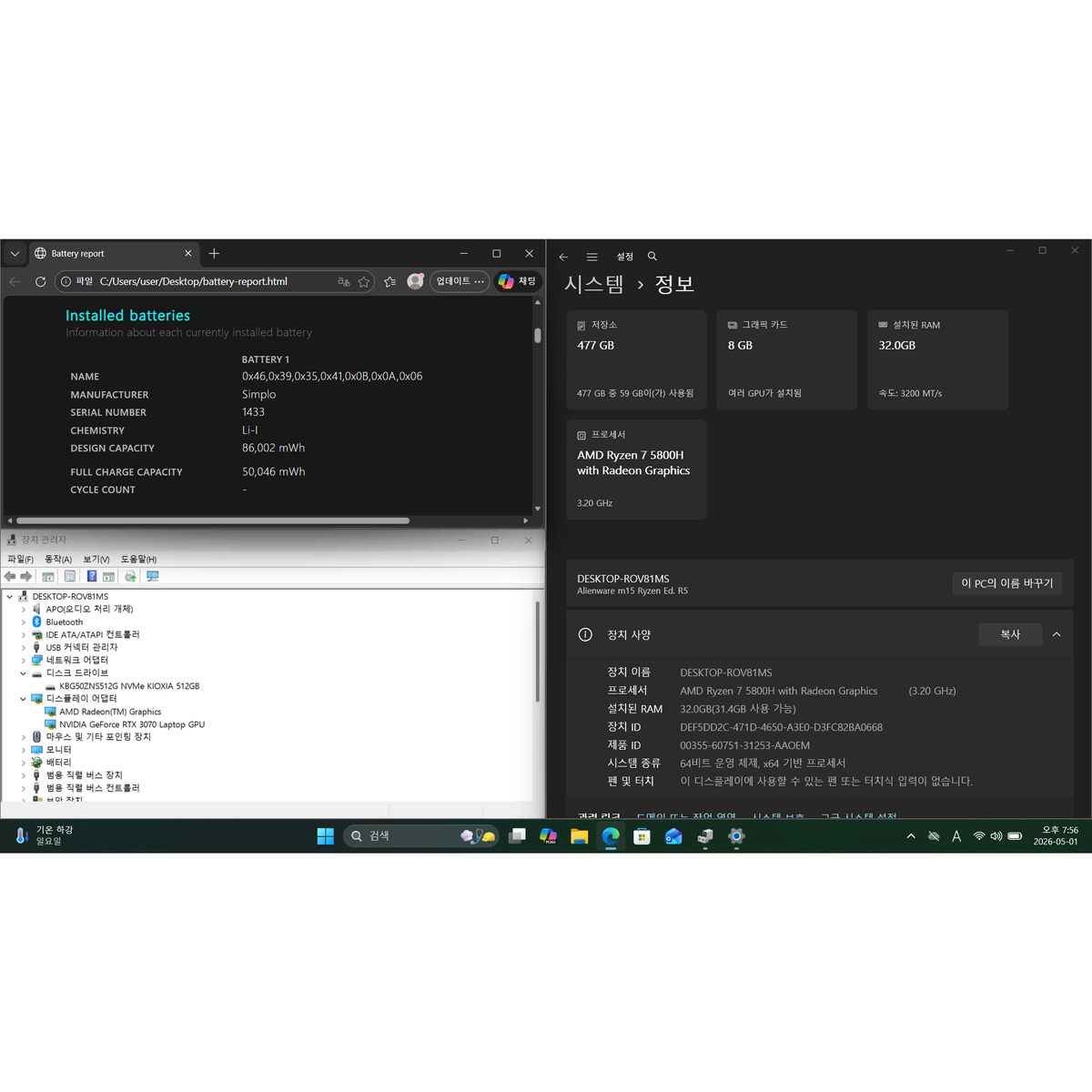Open the 설치된 RAM 32.0GB card
The width and height of the screenshot is (1092, 1092).
(x=937, y=359)
